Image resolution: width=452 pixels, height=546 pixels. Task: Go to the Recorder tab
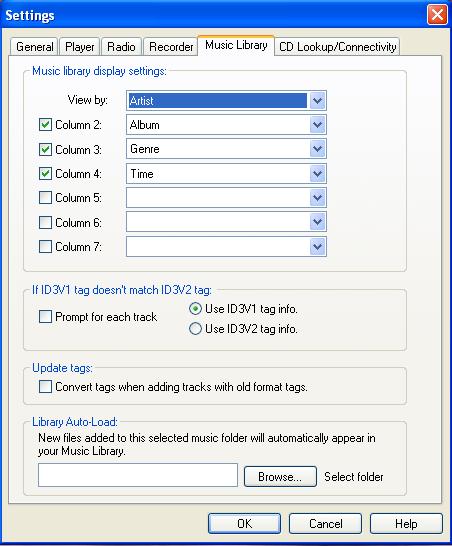click(171, 47)
